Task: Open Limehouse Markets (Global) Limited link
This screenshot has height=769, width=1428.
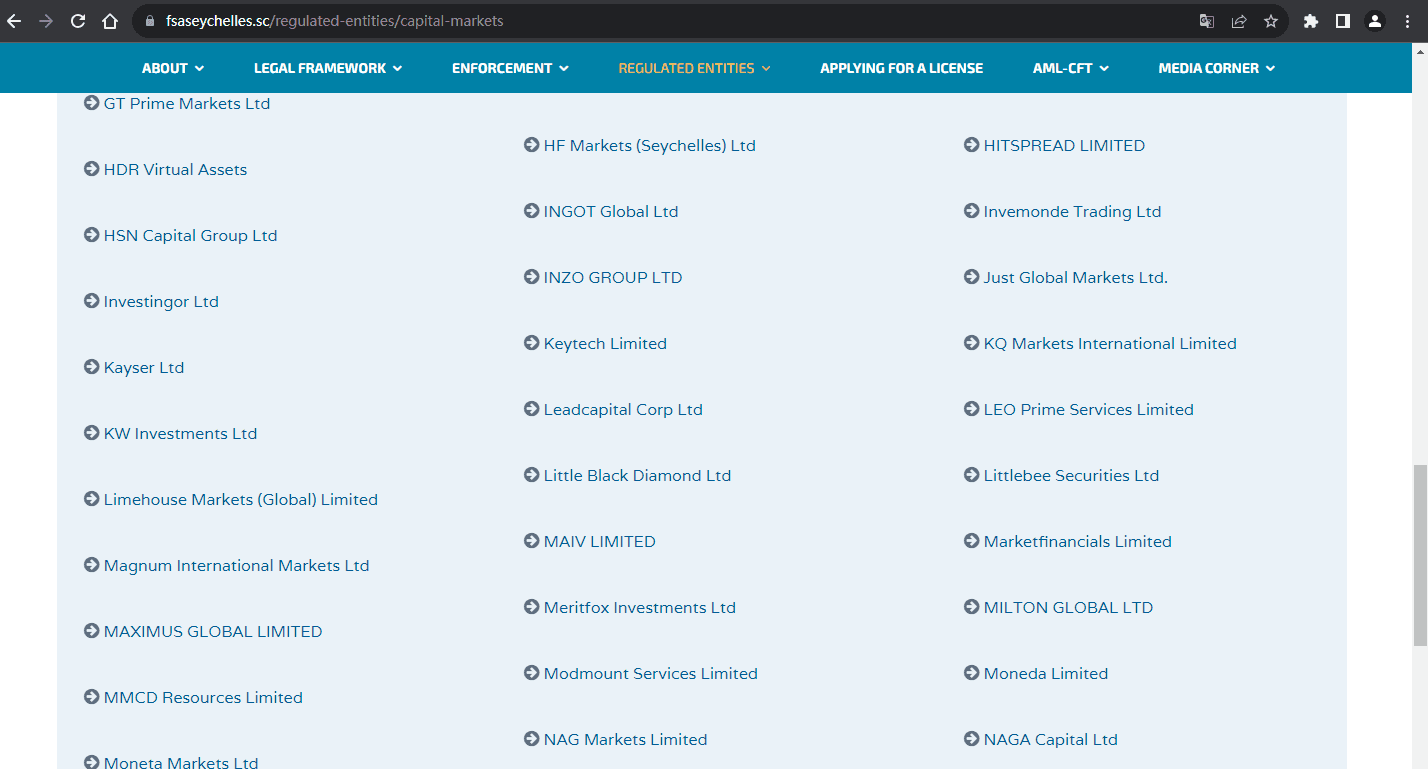Action: point(241,499)
